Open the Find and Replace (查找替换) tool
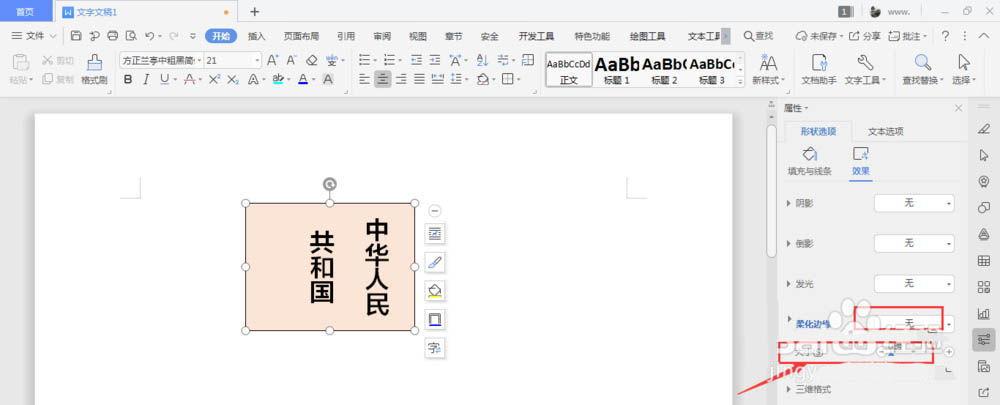Viewport: 1000px width, 405px height. point(922,68)
